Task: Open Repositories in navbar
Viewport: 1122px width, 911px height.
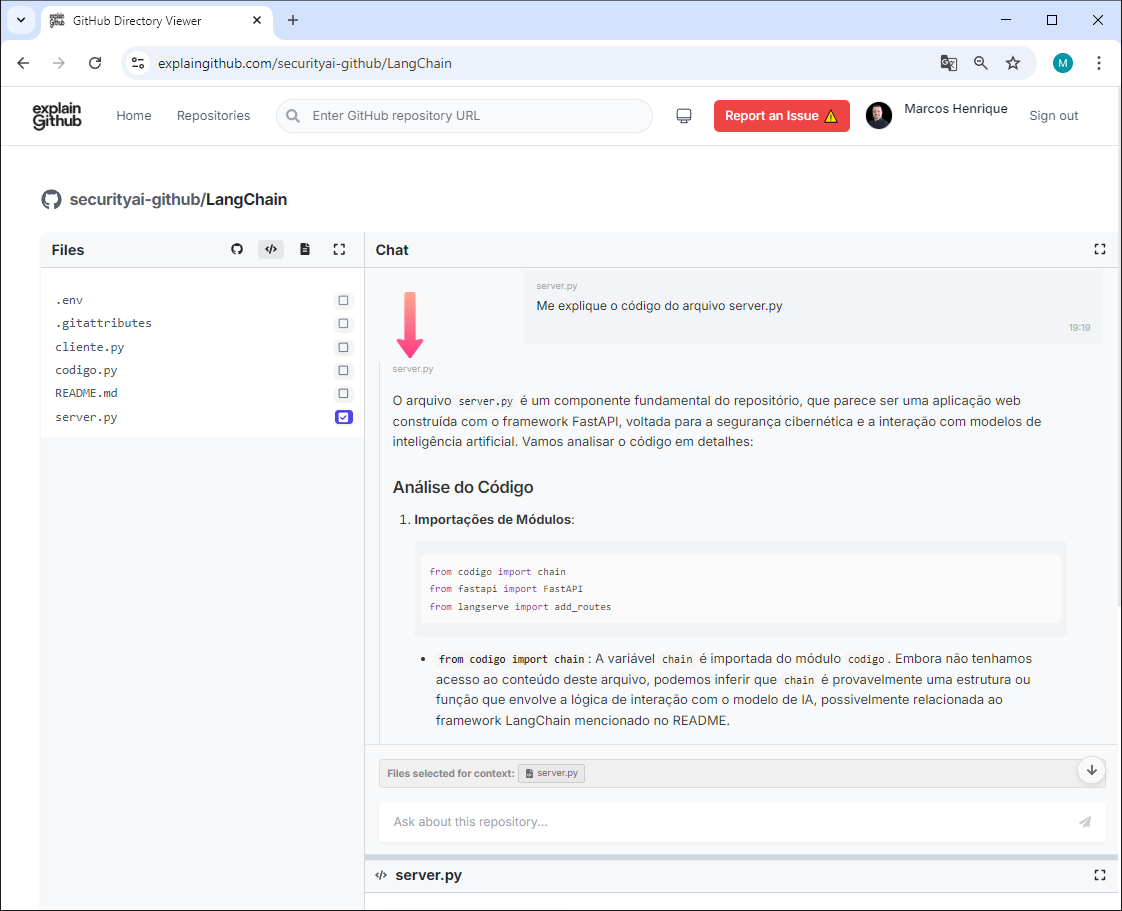Action: 213,116
